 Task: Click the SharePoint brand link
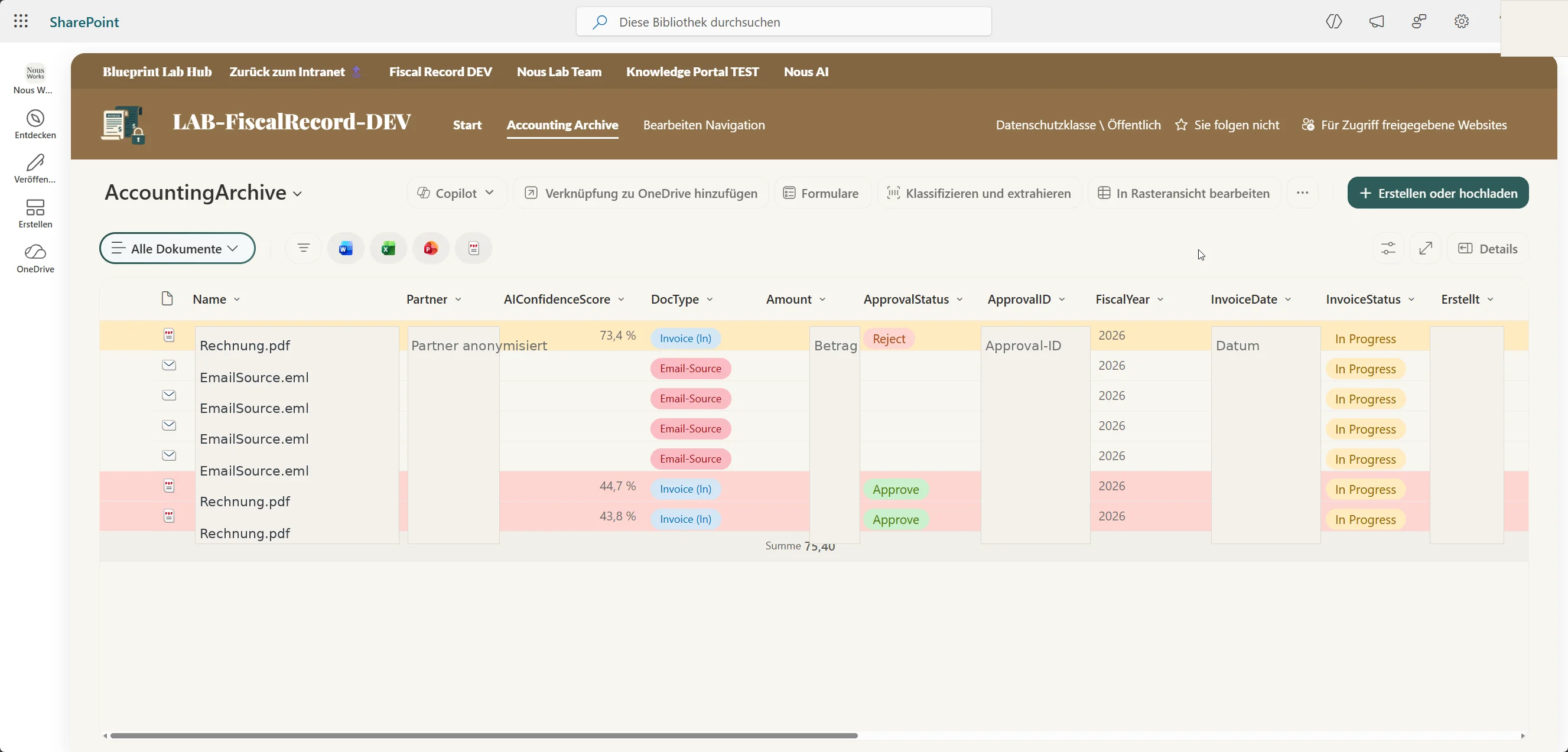(x=84, y=22)
